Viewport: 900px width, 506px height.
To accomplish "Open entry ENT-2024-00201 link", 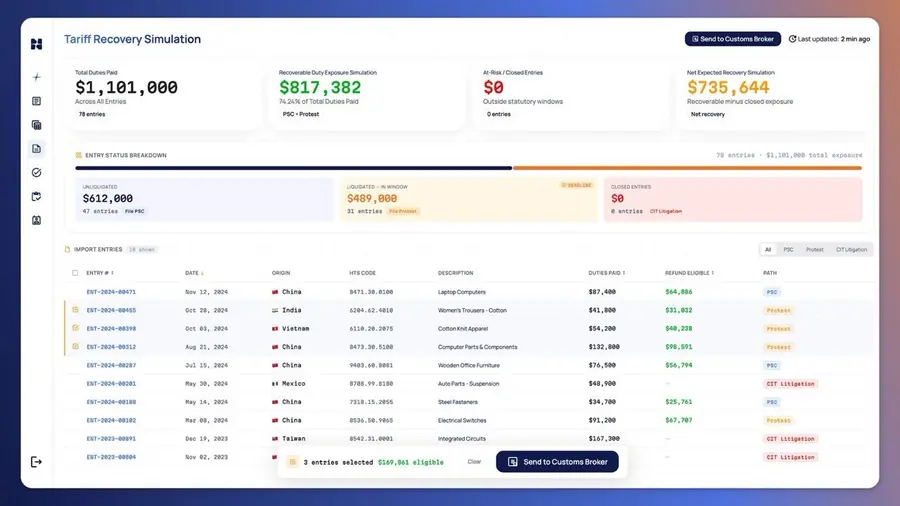I will coord(111,384).
